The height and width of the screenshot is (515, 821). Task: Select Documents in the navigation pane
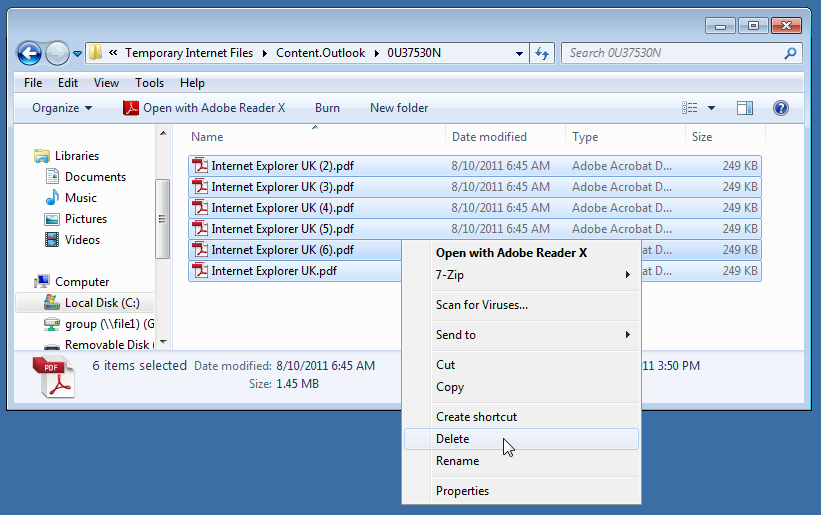[95, 177]
